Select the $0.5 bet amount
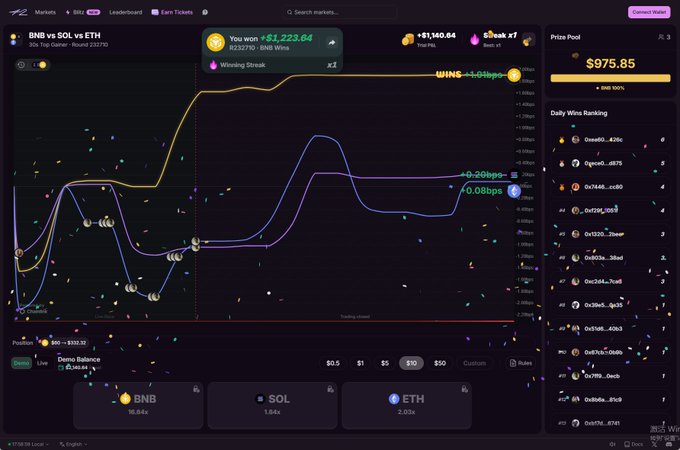The height and width of the screenshot is (450, 680). pyautogui.click(x=333, y=363)
